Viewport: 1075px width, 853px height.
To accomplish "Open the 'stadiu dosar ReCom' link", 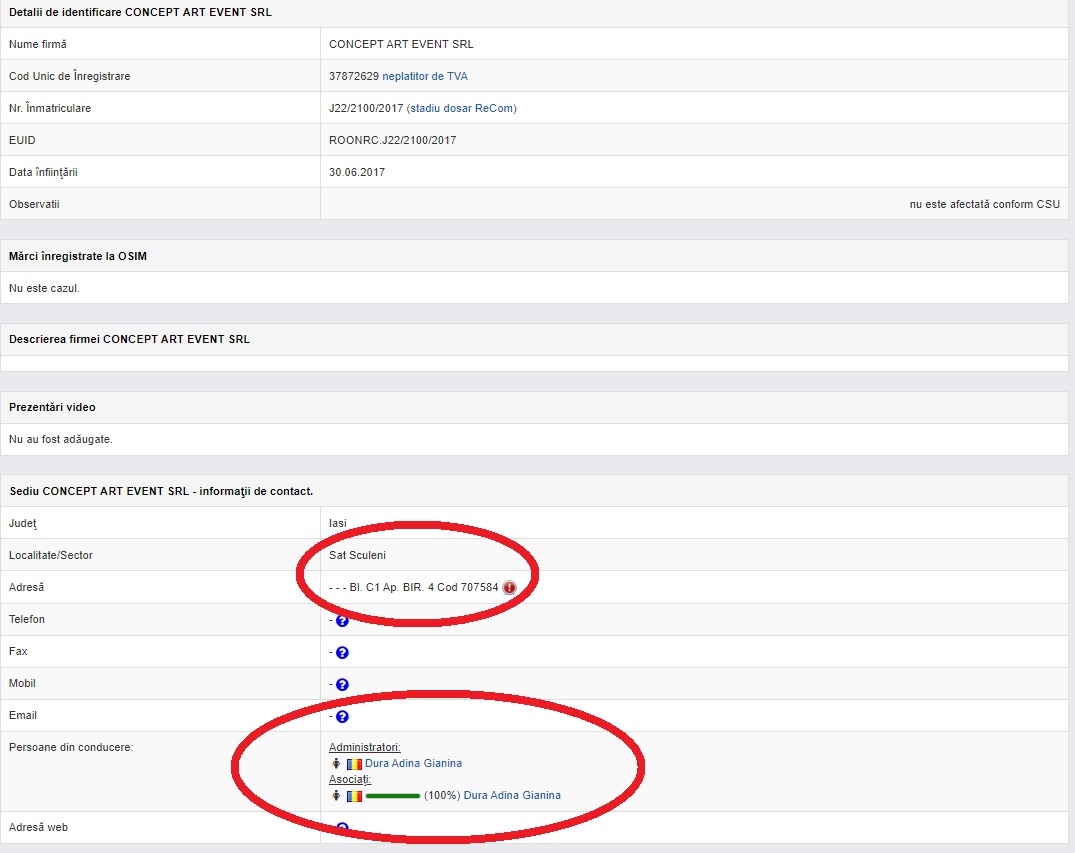I will [x=462, y=108].
